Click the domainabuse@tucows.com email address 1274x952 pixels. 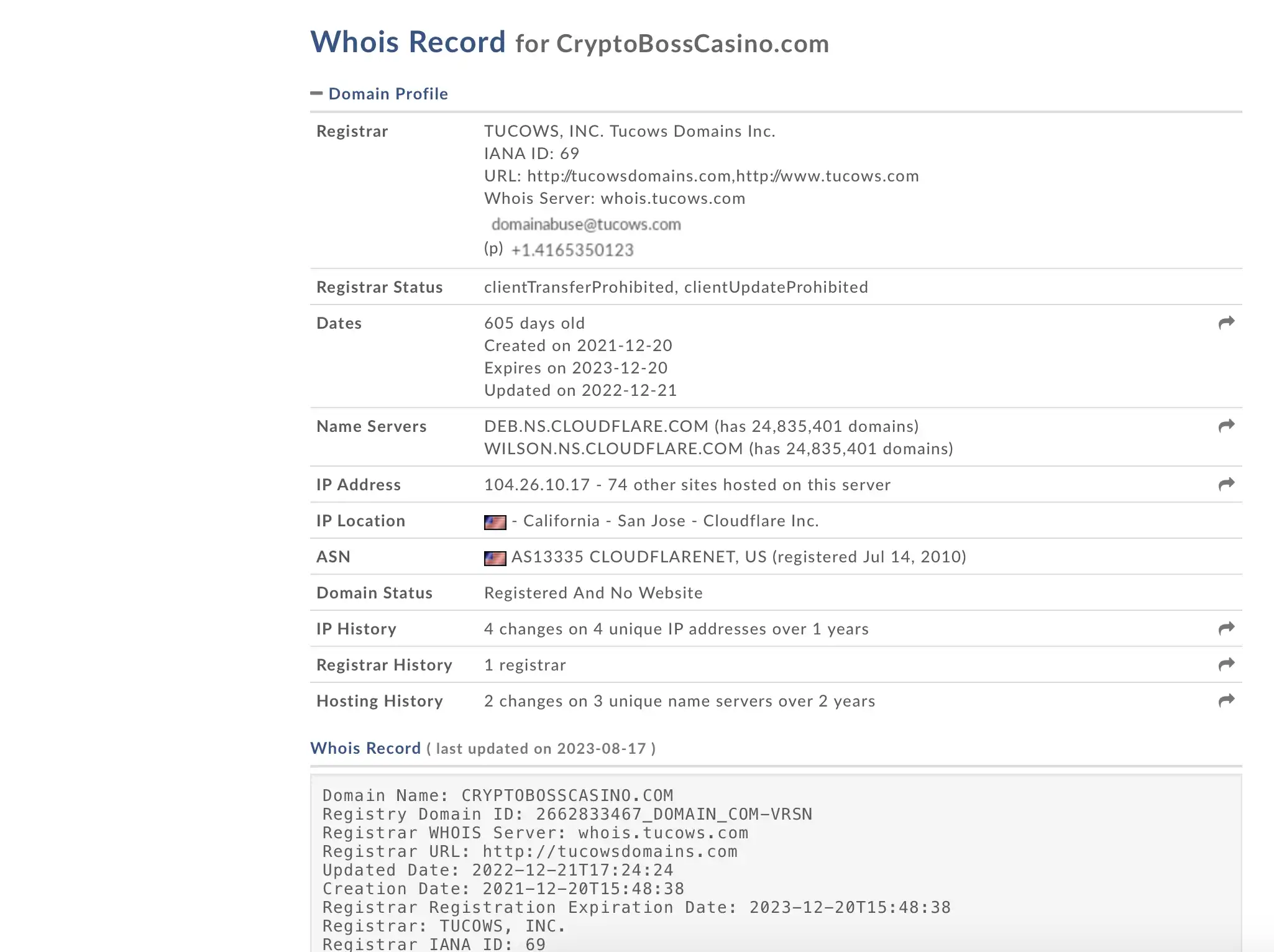click(586, 224)
